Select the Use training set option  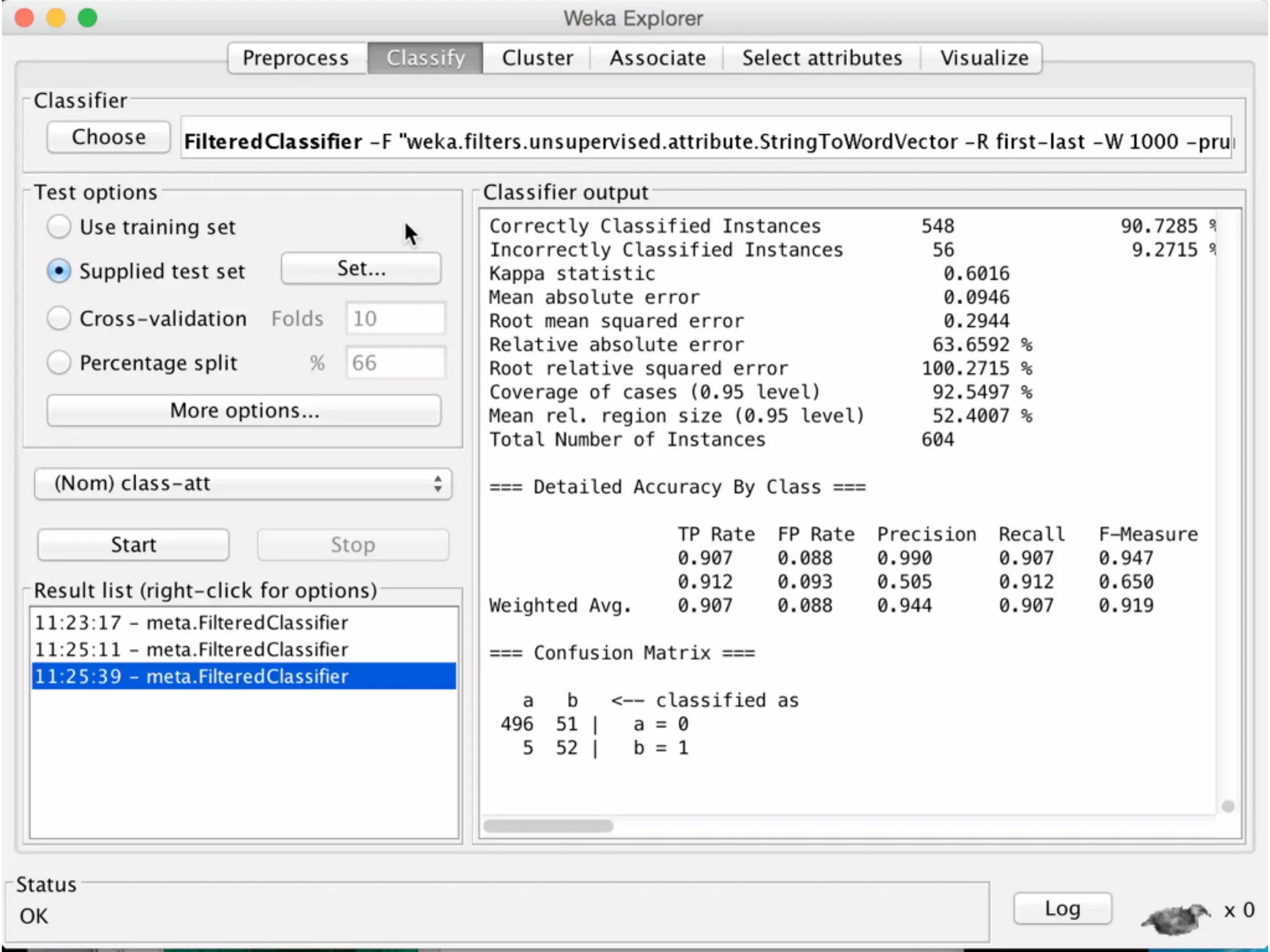pos(59,227)
